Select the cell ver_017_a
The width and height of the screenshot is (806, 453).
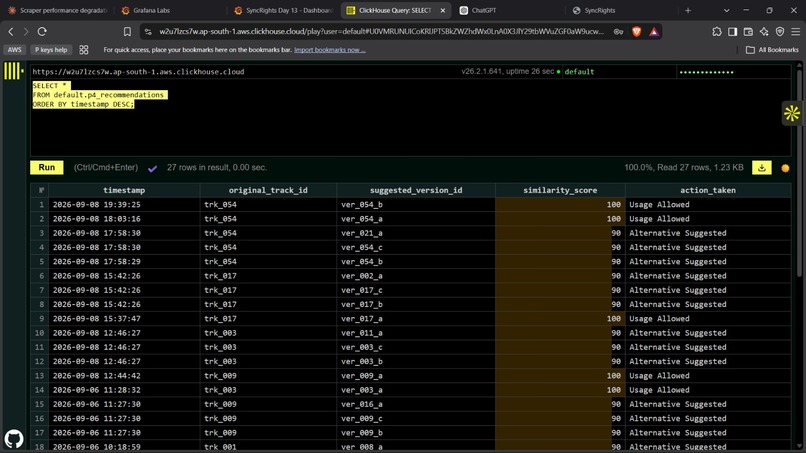click(416, 318)
